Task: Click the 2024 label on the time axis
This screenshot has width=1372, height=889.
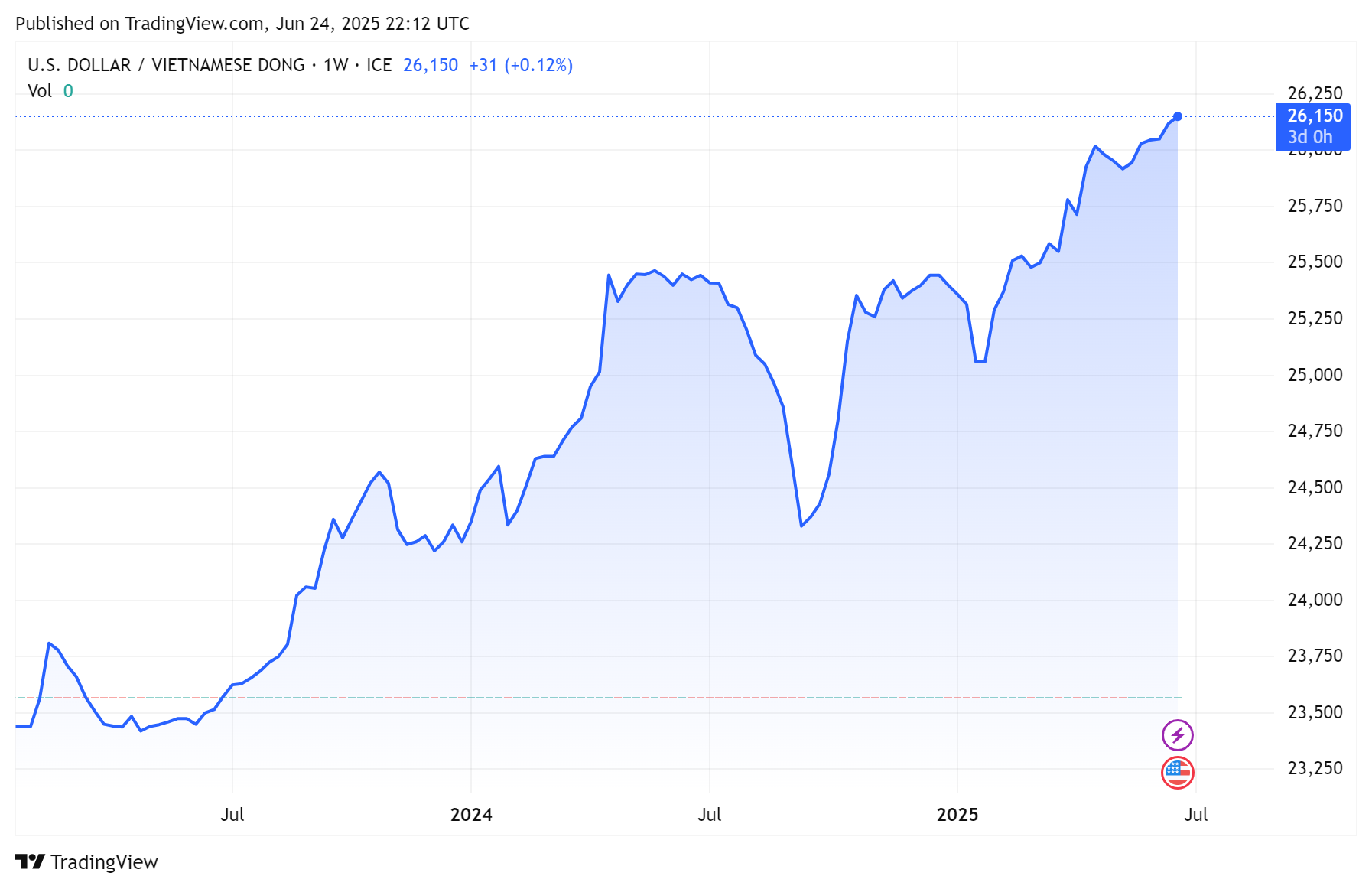Action: (472, 815)
